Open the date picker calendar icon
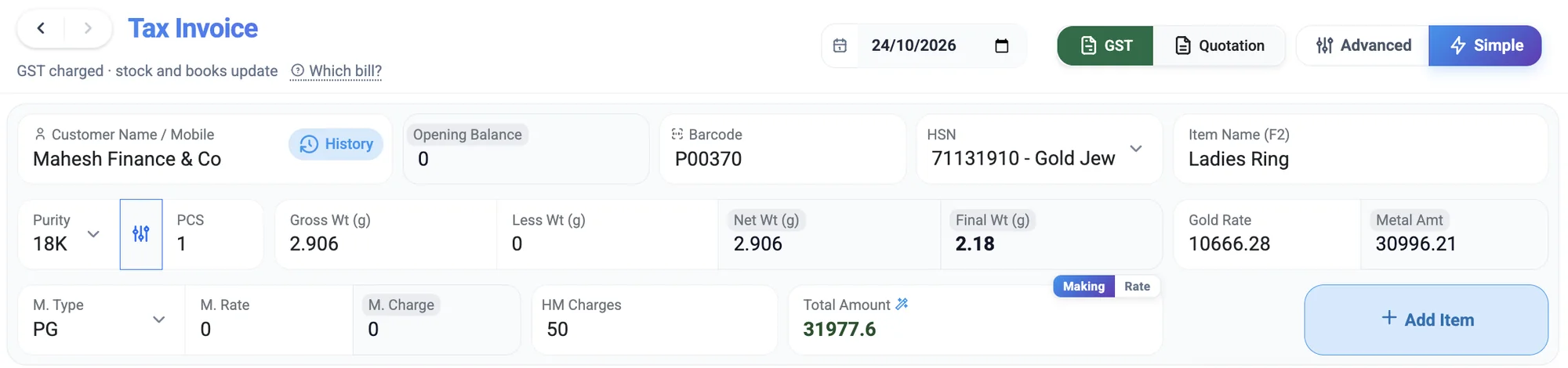The image size is (1568, 368). point(1001,45)
